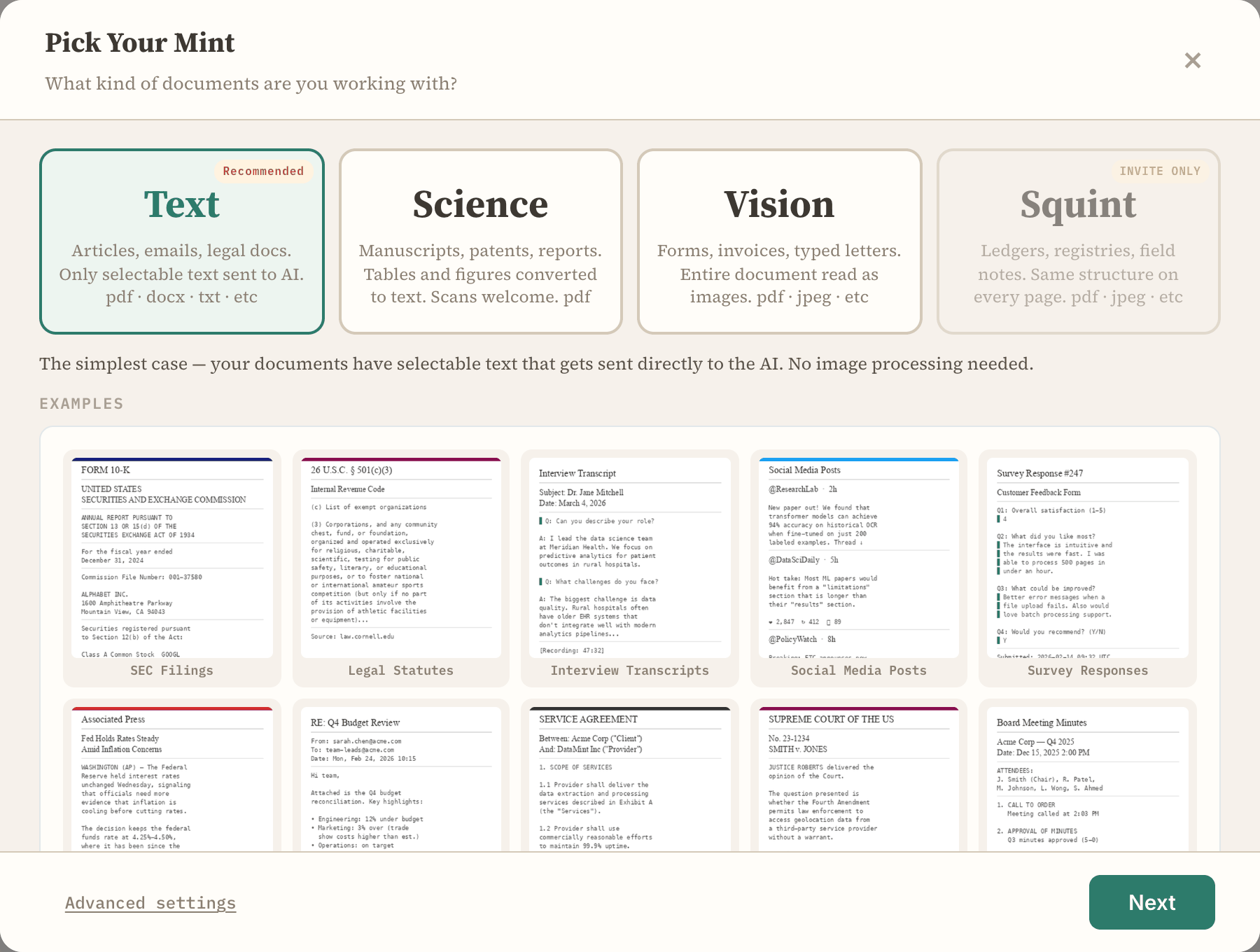Click the 'SEC Filings' caption
The height and width of the screenshot is (952, 1260).
pos(172,671)
